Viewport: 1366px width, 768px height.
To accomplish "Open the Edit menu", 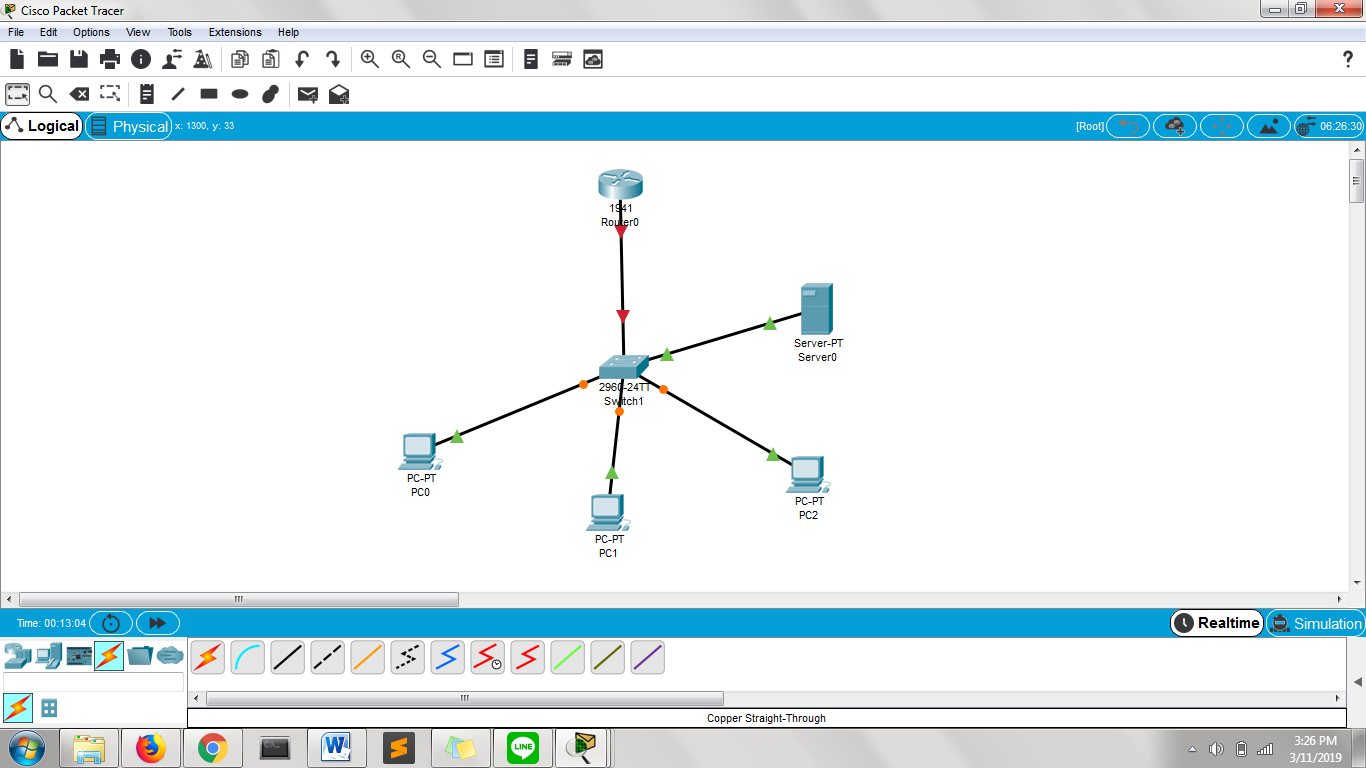I will 48,32.
